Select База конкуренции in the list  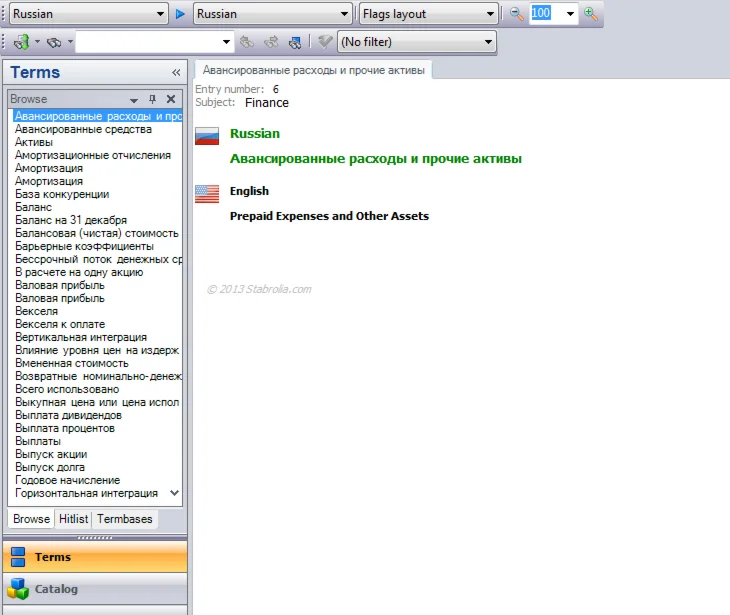(62, 194)
